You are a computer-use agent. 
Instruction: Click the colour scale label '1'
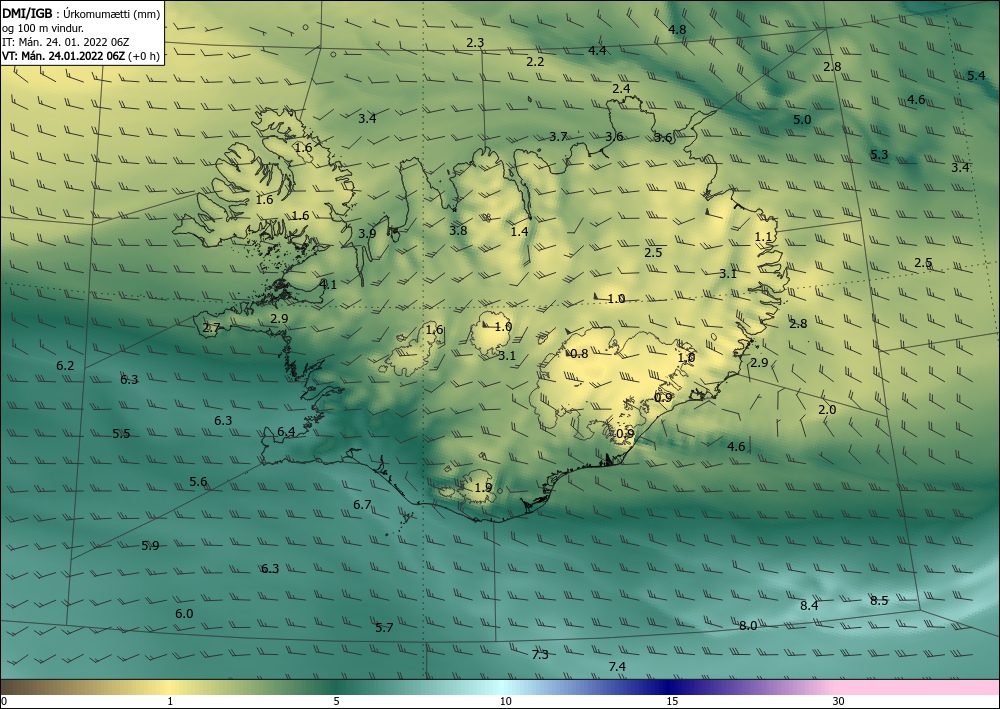(170, 701)
